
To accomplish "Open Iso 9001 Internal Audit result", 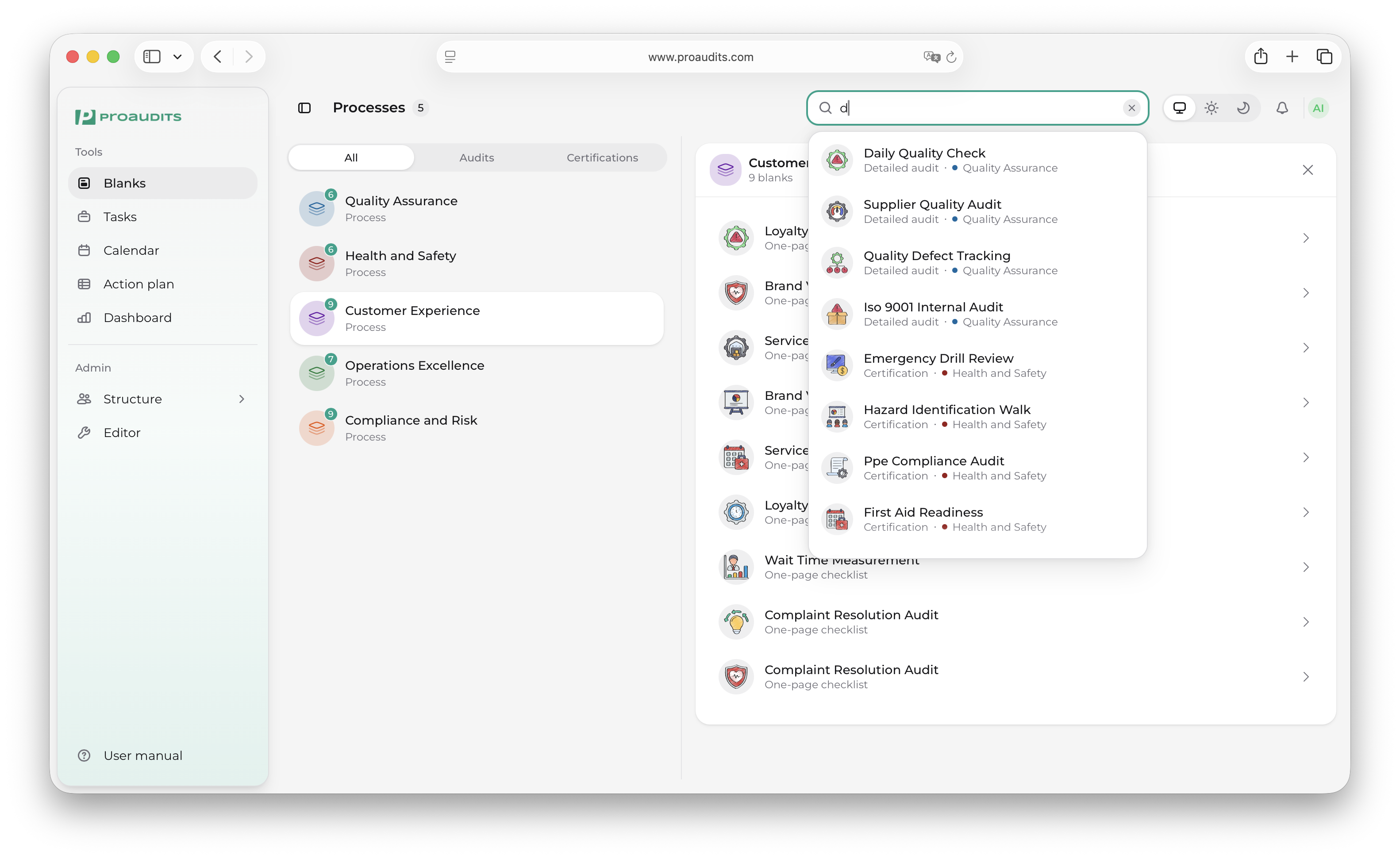I will coord(977,314).
